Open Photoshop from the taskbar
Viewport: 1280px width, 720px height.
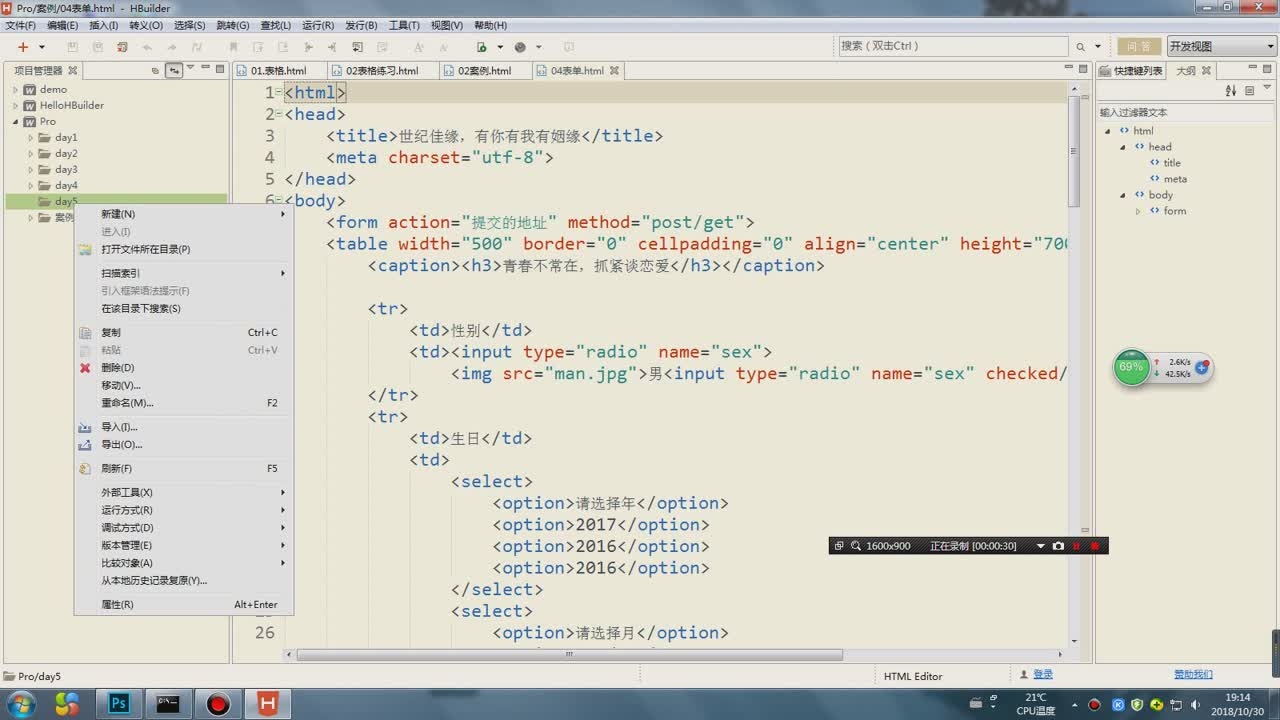click(x=119, y=704)
